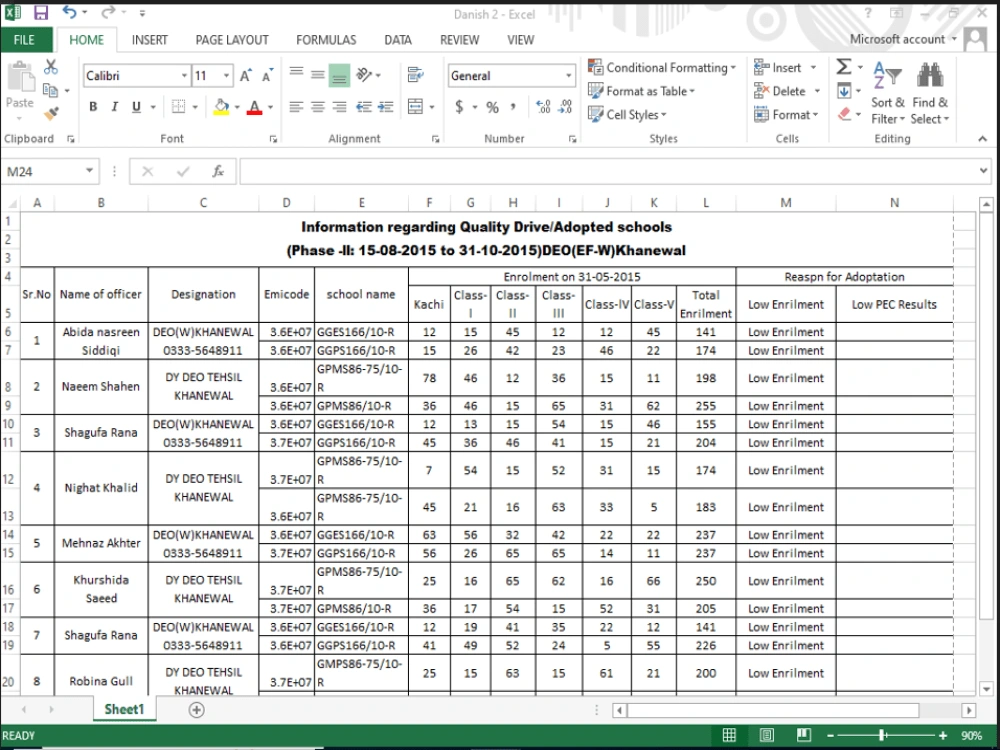Click the AutoSum sigma icon
The height and width of the screenshot is (750, 1000).
tap(843, 66)
